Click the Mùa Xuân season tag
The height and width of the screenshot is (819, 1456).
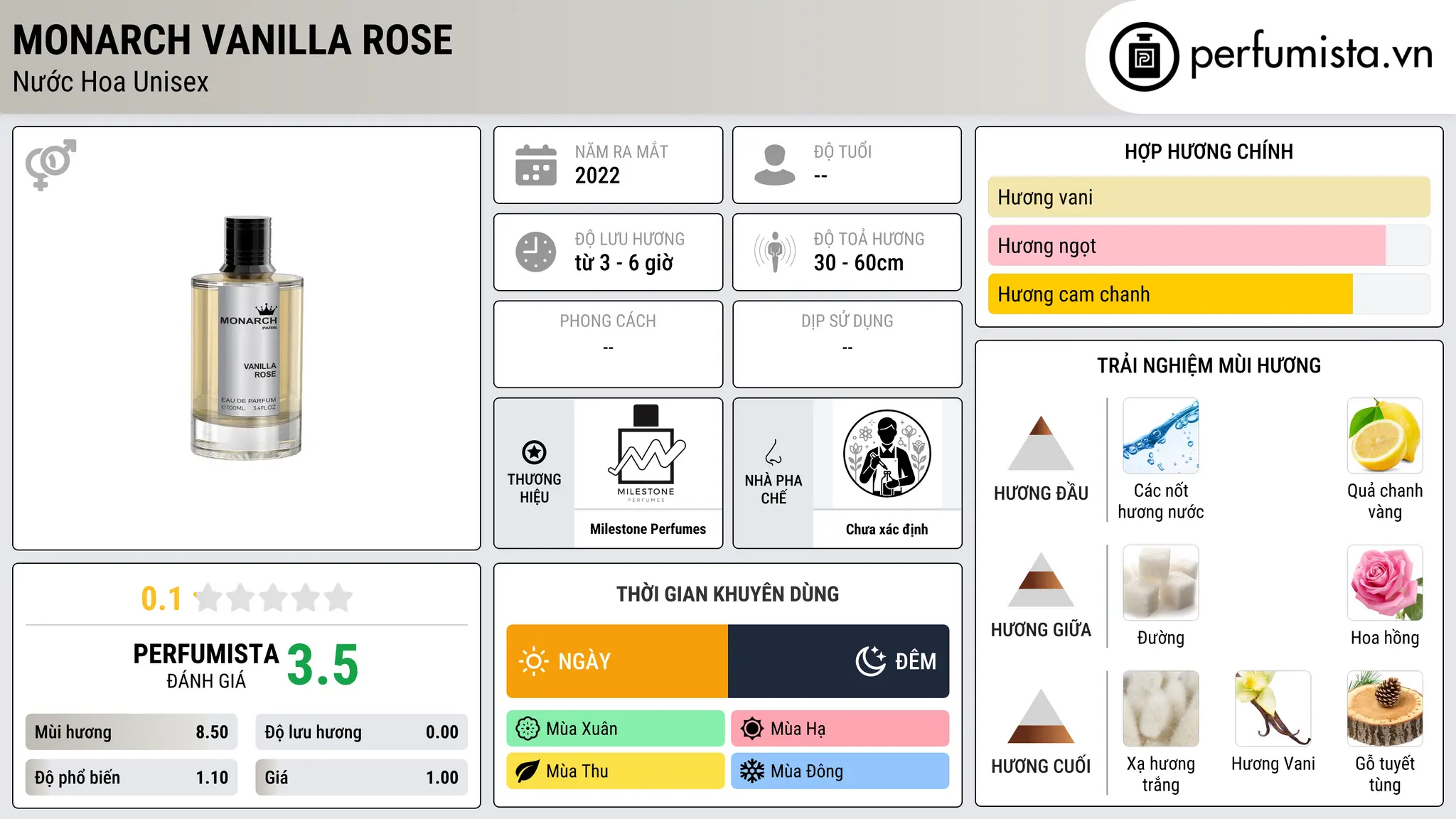point(616,729)
